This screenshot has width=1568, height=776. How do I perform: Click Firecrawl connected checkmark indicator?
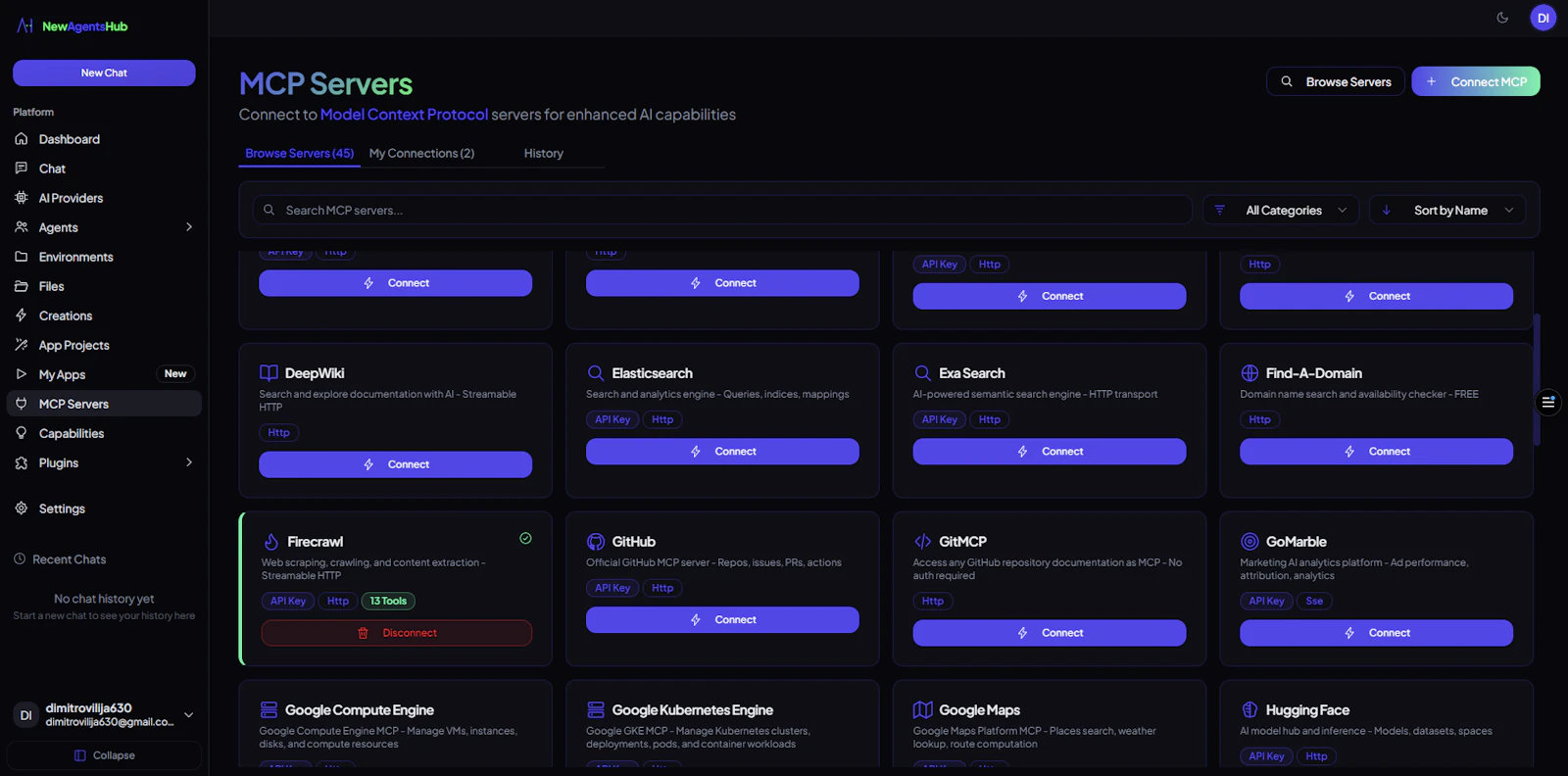click(x=525, y=538)
